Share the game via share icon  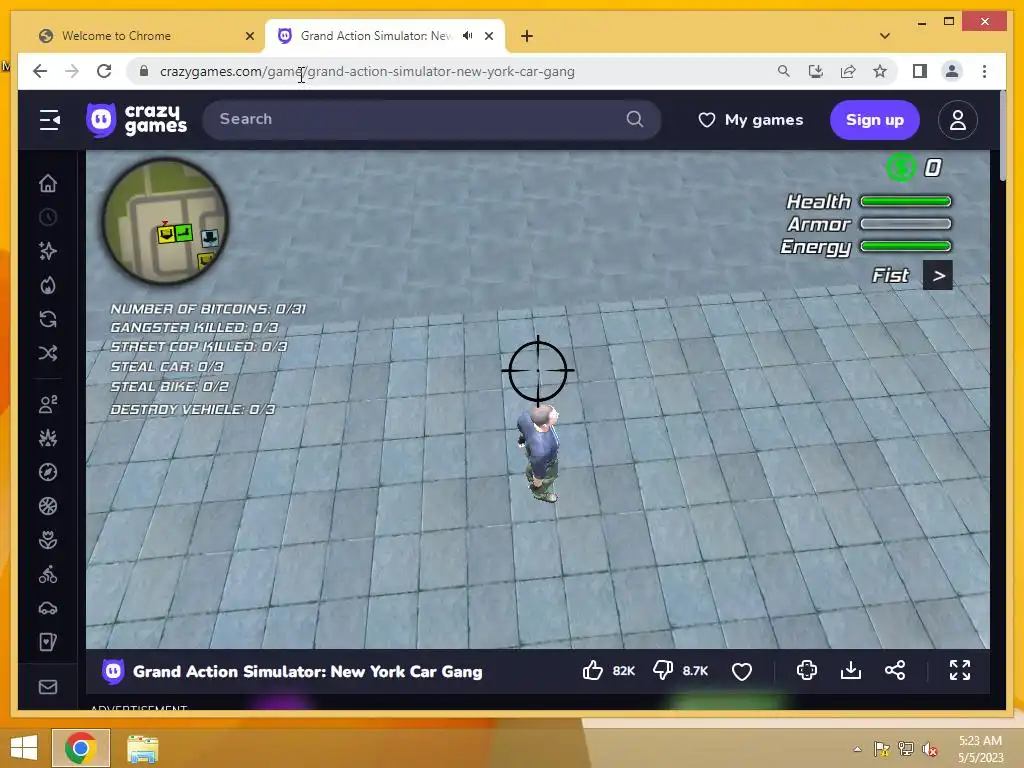coord(895,670)
